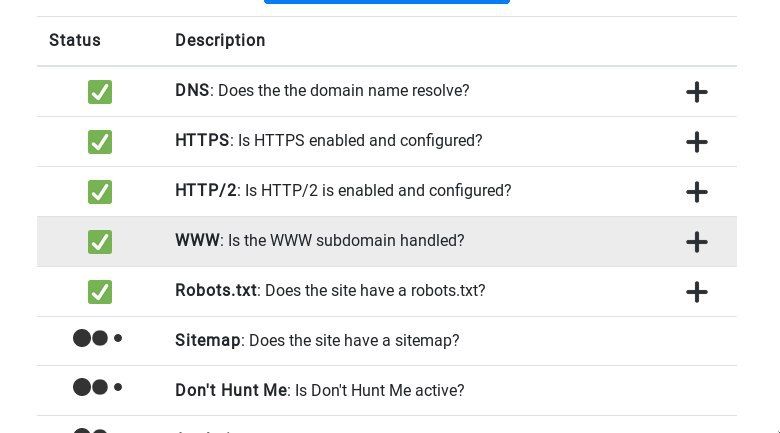The width and height of the screenshot is (780, 433).
Task: Click the green checkmark in HTTP/2 row
Action: (x=99, y=192)
